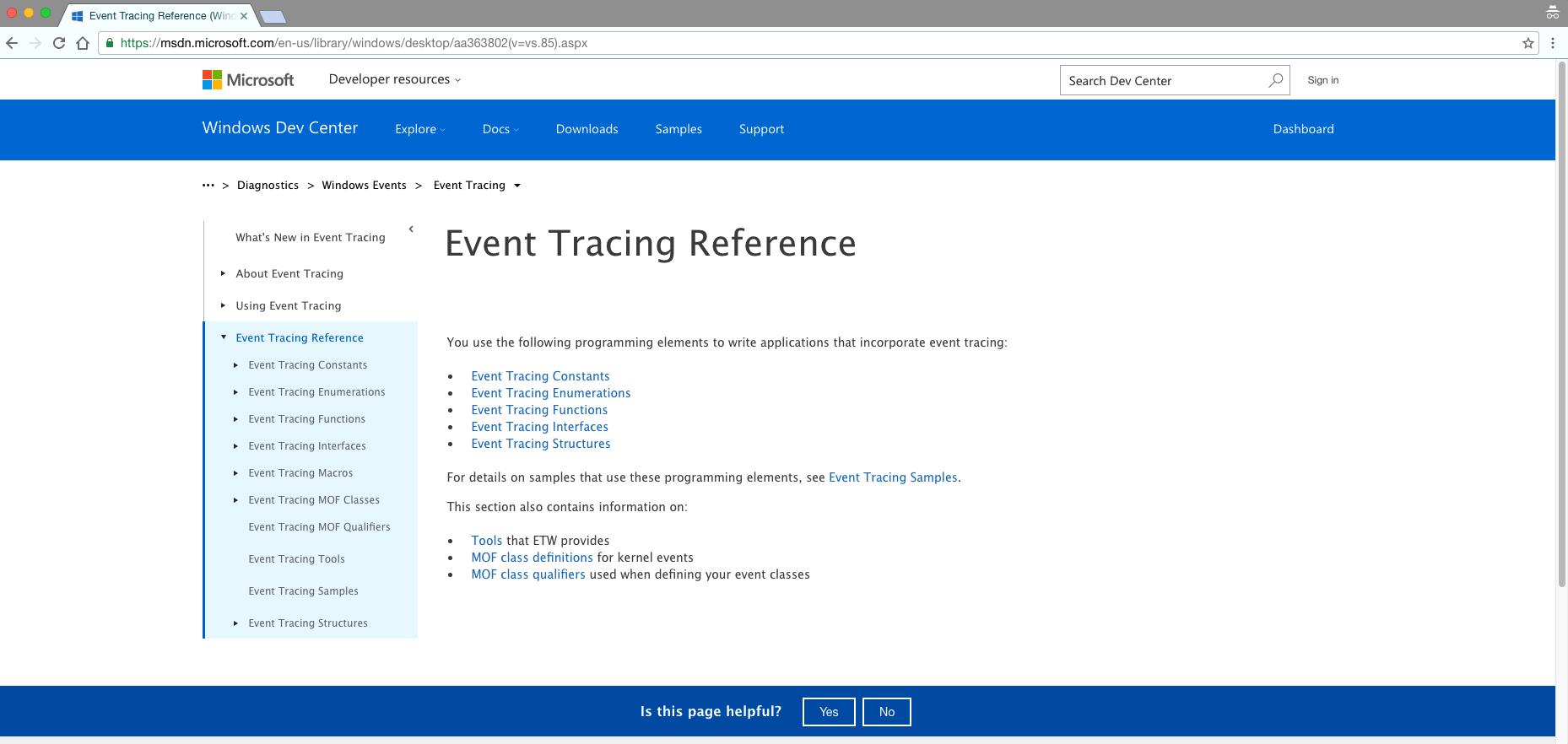Screen dimensions: 1568x744
Task: Open the Downloads tab in navigation
Action: [x=587, y=129]
